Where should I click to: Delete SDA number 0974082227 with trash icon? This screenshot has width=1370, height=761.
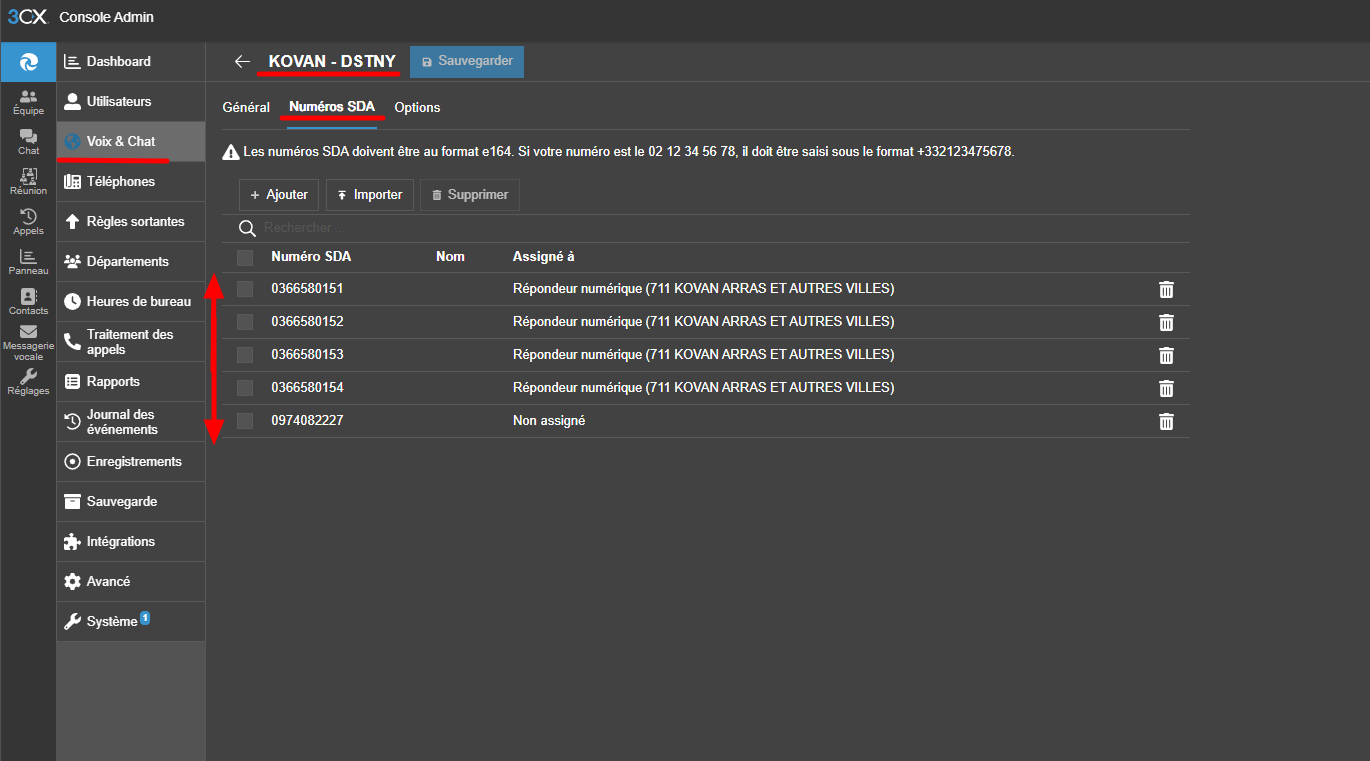(x=1166, y=421)
